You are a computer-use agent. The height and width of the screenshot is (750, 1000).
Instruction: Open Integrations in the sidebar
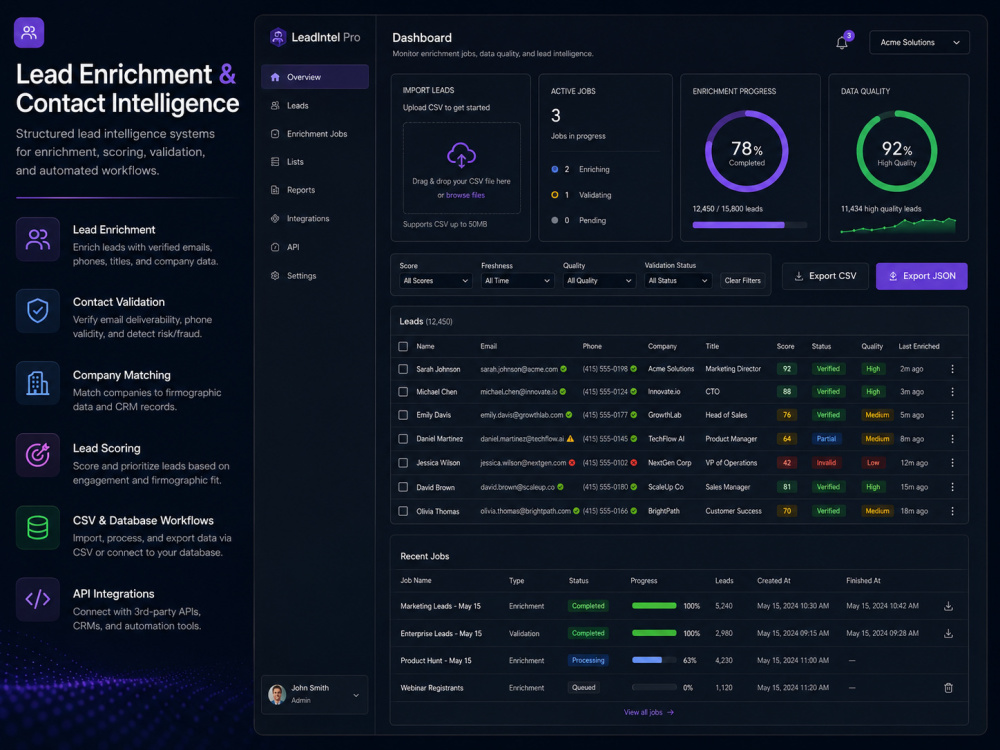[314, 219]
